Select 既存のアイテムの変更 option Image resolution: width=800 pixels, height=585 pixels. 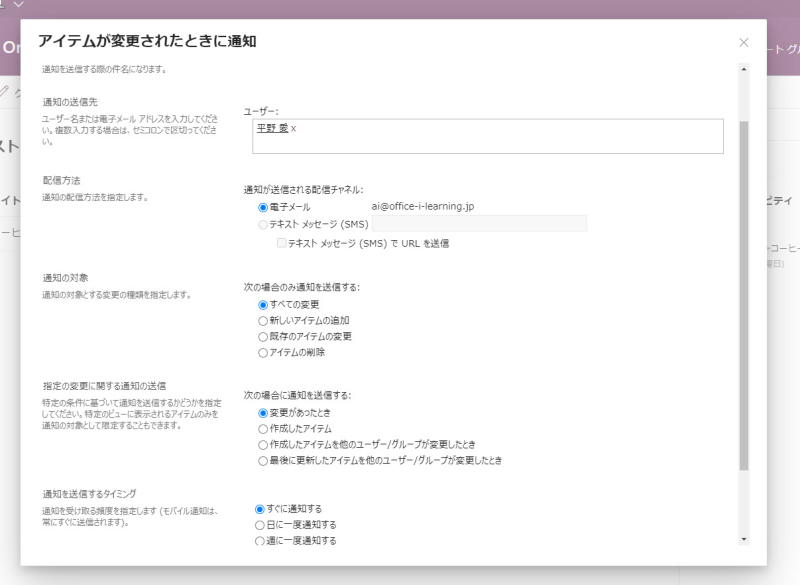(263, 337)
